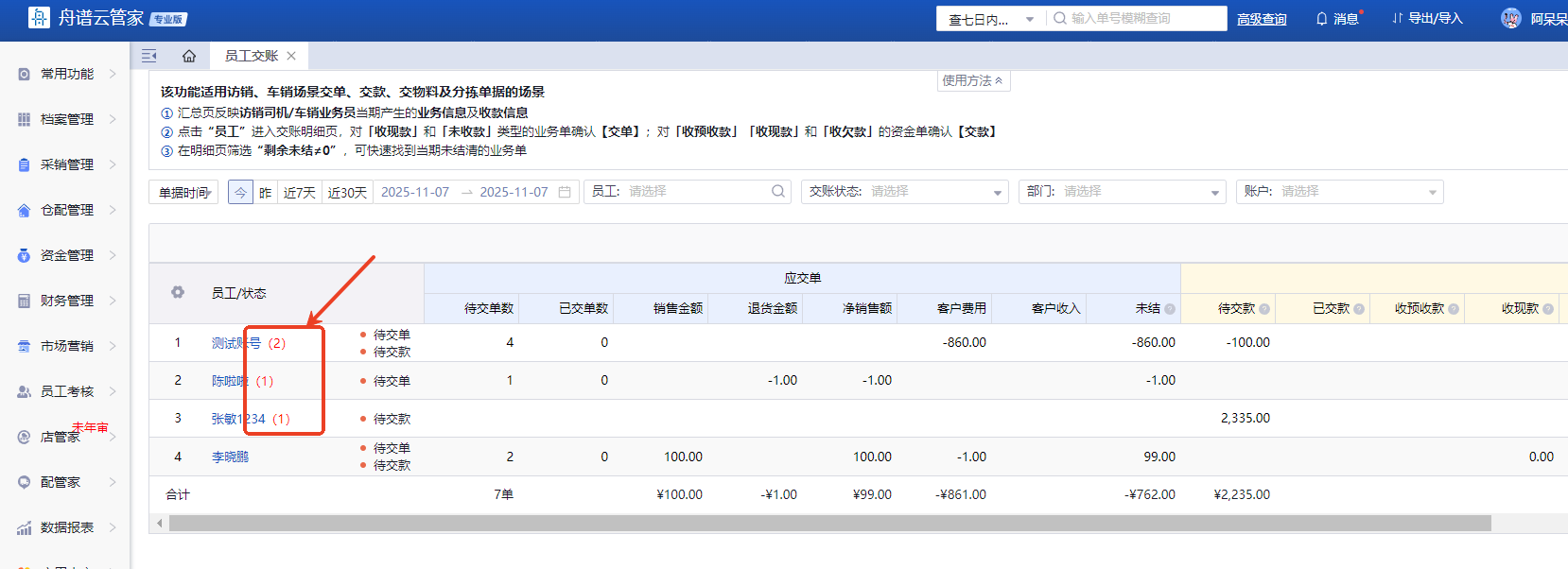
Task: Select the 近7天 date range option
Action: click(299, 193)
